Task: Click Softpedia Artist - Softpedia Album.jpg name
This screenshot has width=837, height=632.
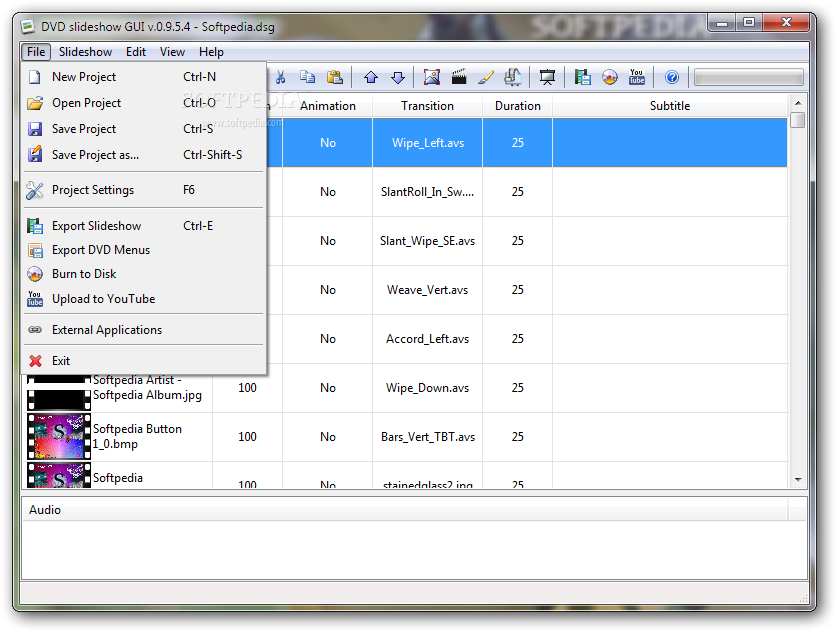Action: [x=147, y=388]
